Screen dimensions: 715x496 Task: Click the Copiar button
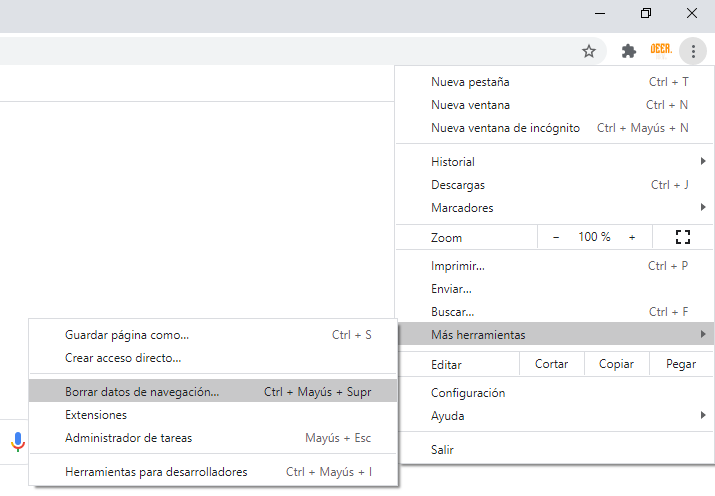point(616,364)
